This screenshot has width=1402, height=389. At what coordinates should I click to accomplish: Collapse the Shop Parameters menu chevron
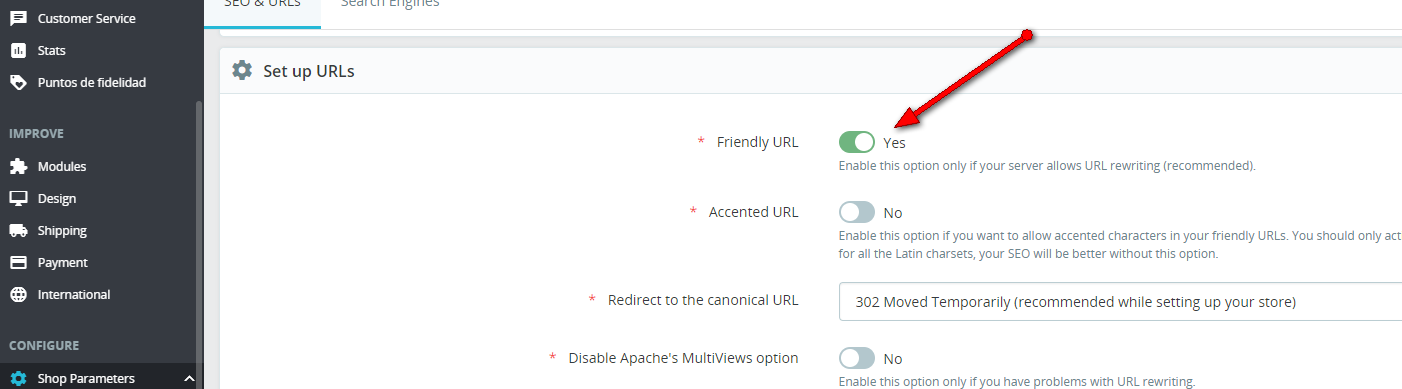[x=188, y=379]
